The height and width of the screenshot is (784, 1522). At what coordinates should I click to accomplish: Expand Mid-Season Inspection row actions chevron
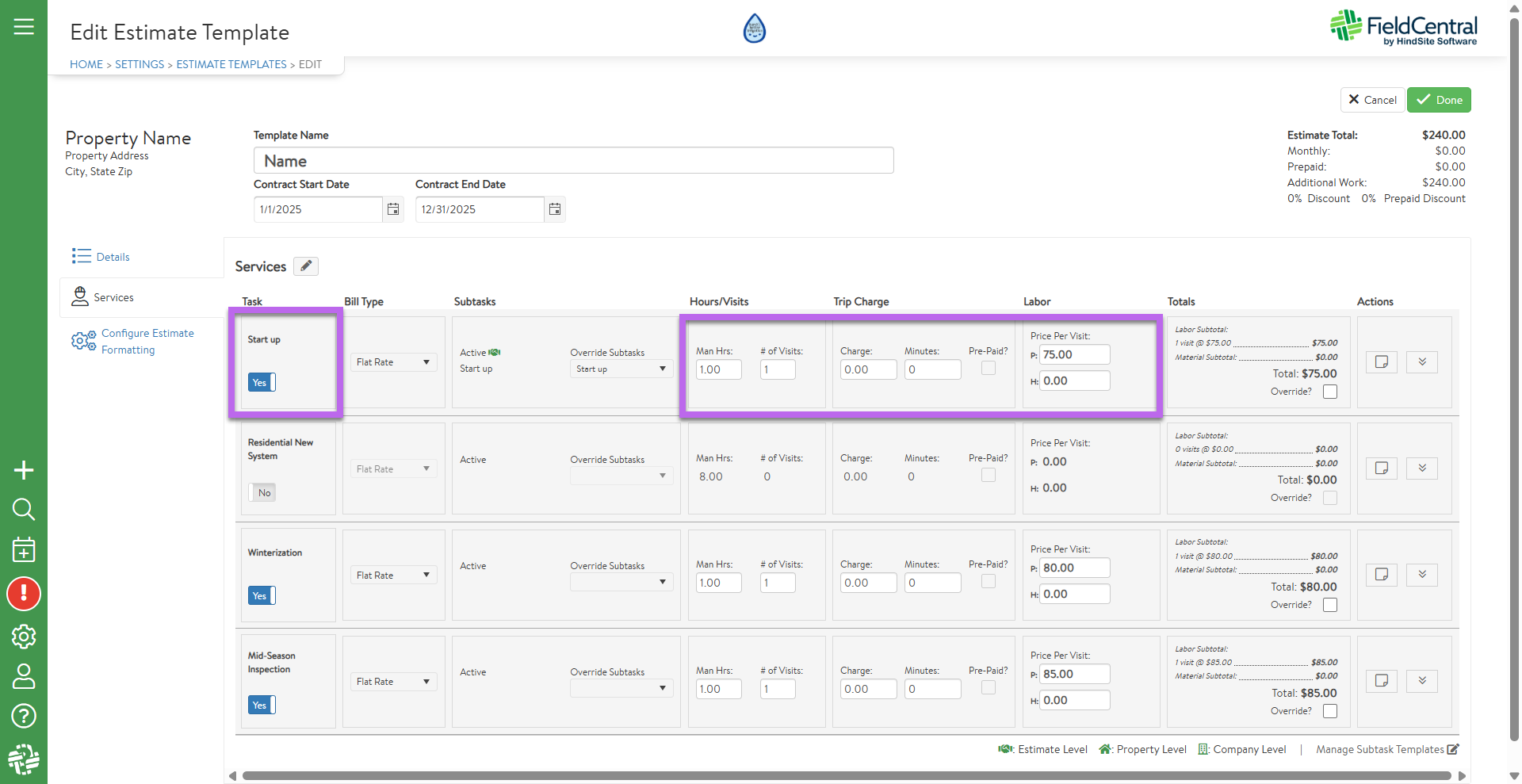coord(1422,681)
